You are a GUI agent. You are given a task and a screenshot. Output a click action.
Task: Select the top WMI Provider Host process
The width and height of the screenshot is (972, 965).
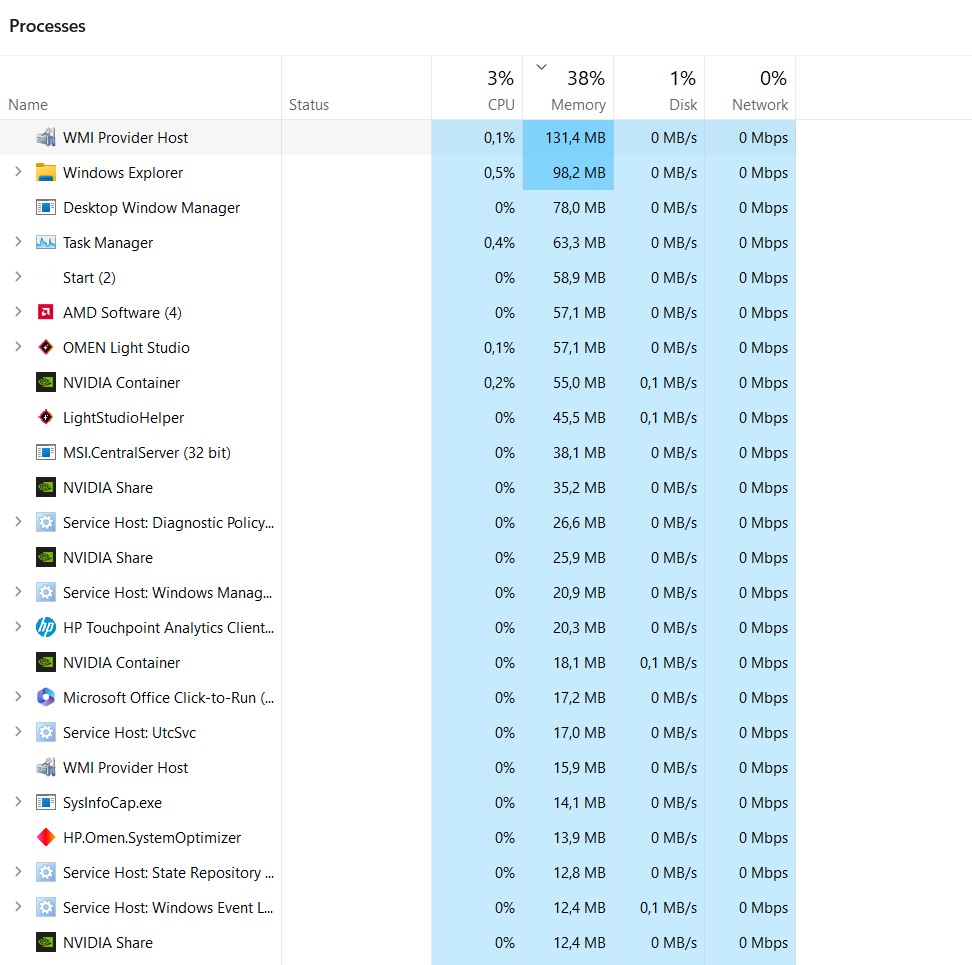point(125,138)
